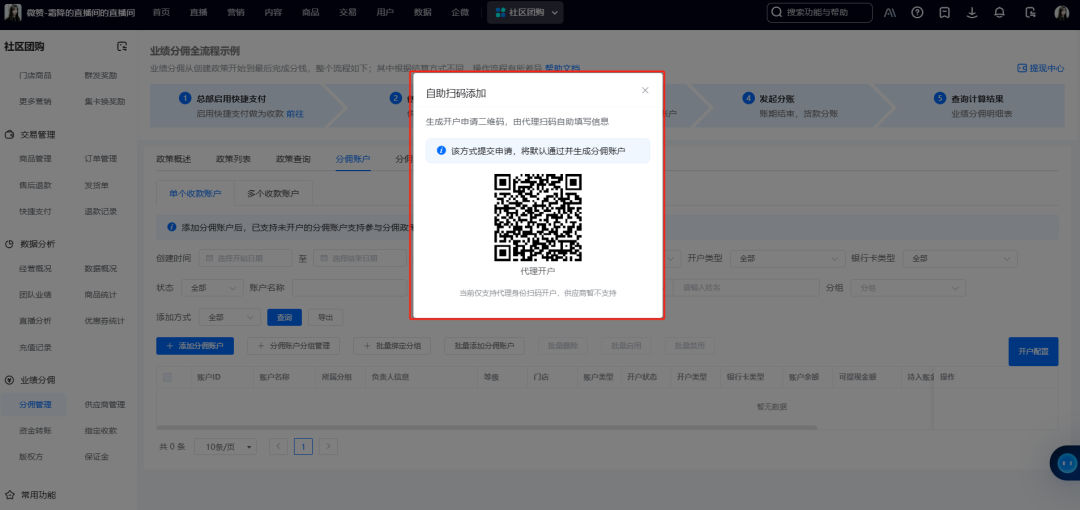Image resolution: width=1080 pixels, height=510 pixels.
Task: Open the 10条/页 page size dropdown
Action: [x=225, y=446]
